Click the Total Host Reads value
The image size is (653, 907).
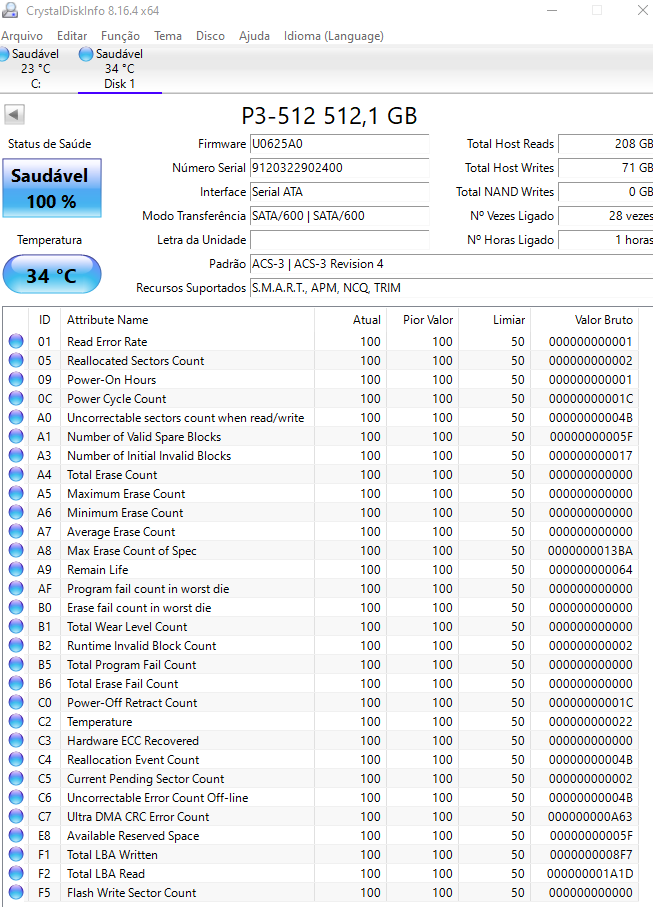click(x=606, y=144)
